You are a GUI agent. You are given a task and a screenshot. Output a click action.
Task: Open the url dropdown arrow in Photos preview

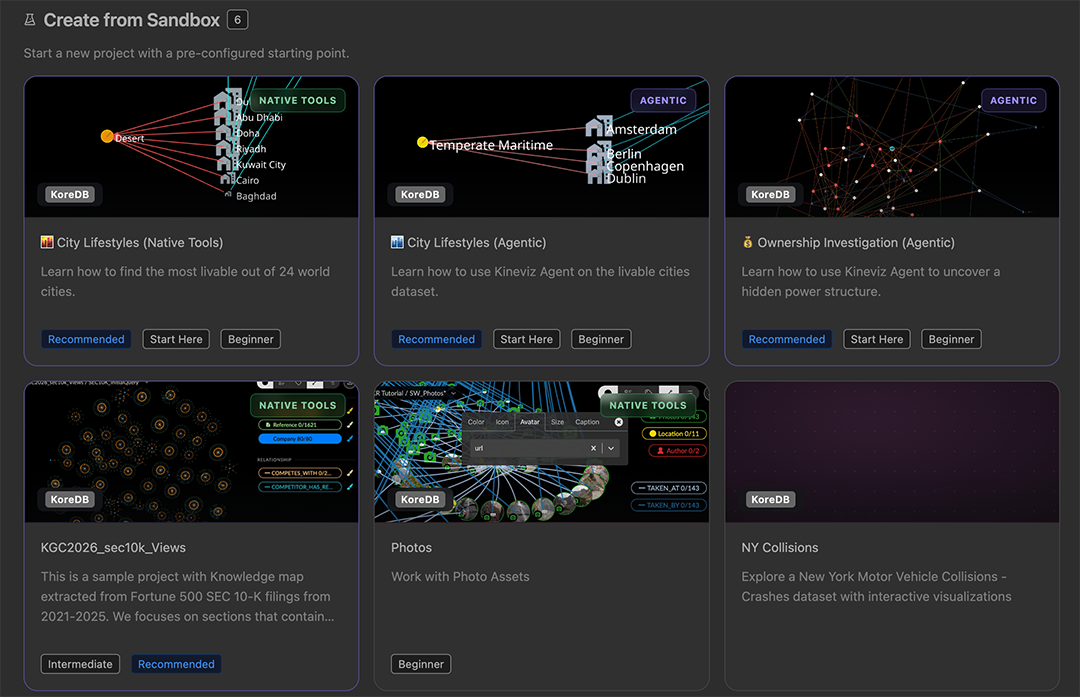[x=611, y=448]
